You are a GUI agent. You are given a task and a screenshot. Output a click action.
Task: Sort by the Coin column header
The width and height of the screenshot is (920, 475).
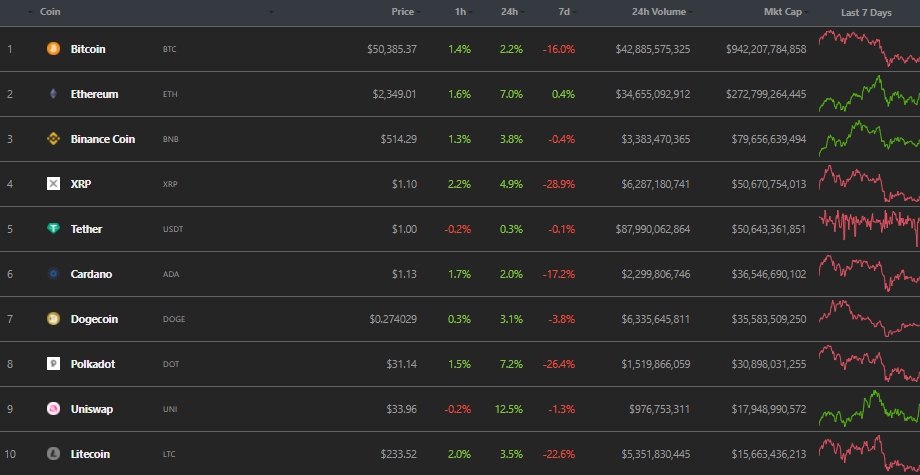pyautogui.click(x=50, y=12)
